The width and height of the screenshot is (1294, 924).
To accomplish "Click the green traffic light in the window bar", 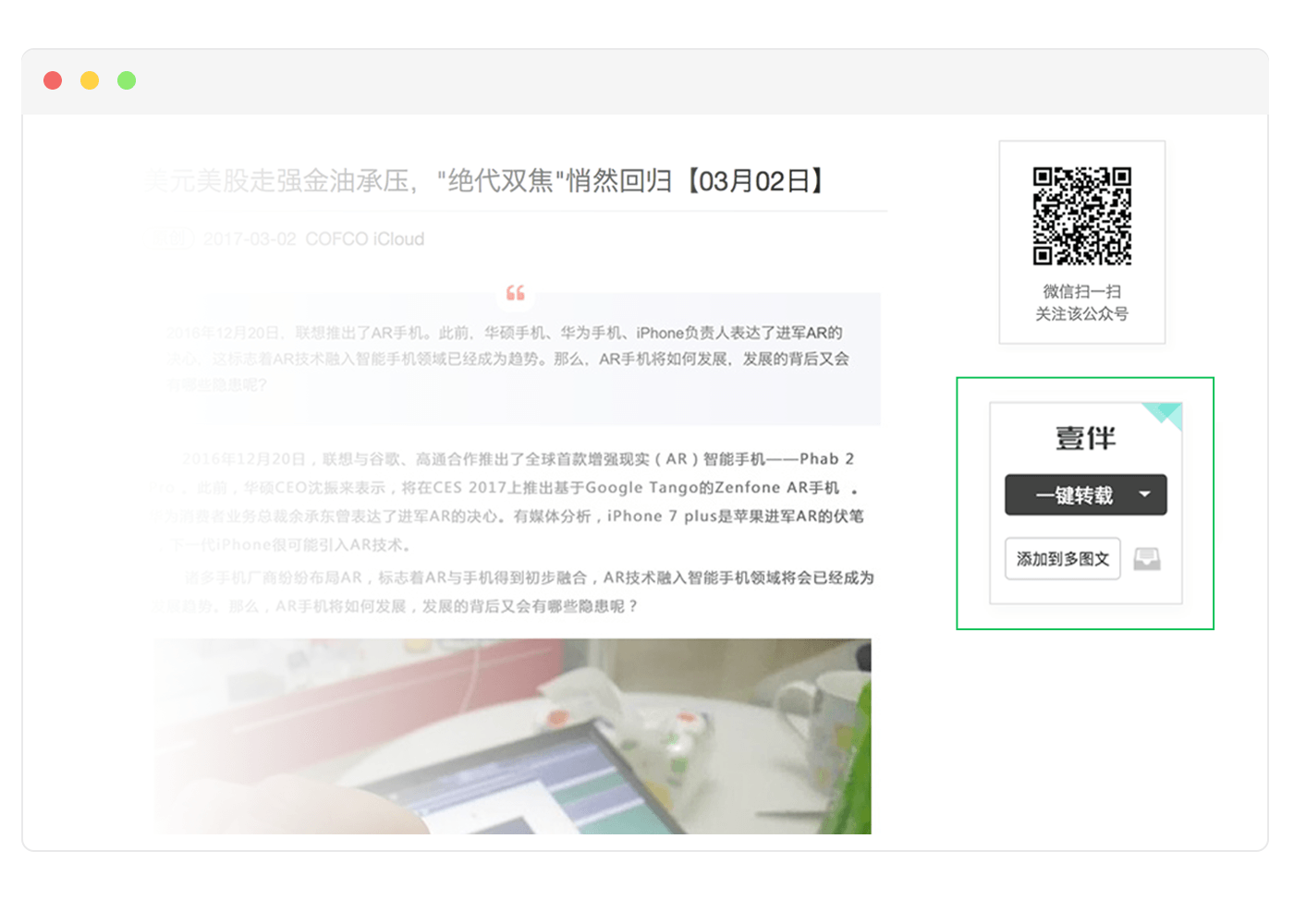I will (127, 80).
